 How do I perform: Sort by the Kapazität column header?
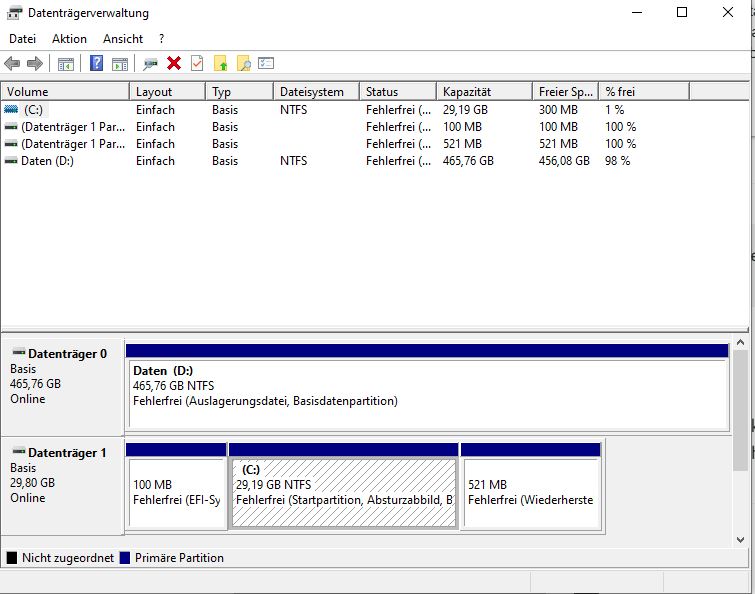pyautogui.click(x=484, y=91)
